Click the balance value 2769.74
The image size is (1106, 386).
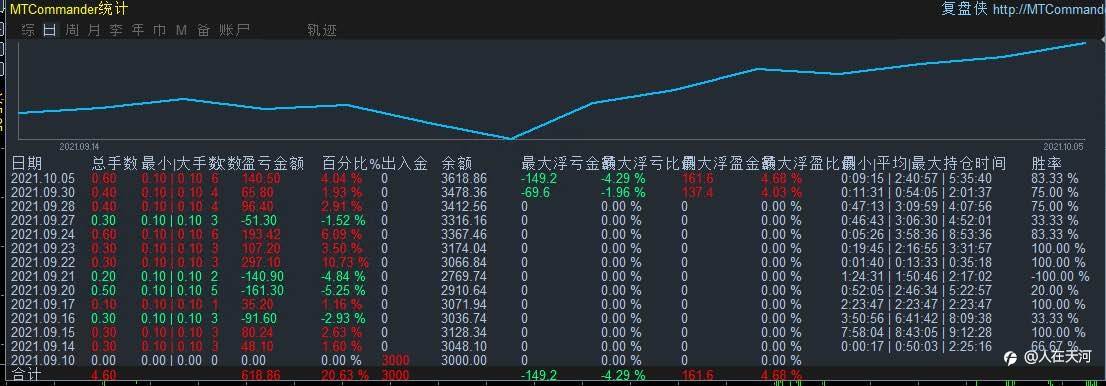pyautogui.click(x=464, y=276)
